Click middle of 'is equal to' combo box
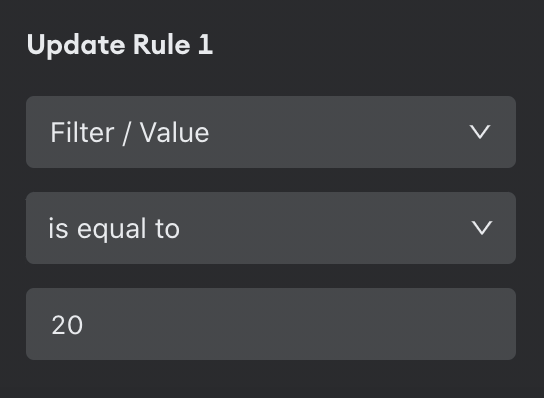This screenshot has height=398, width=544. click(271, 228)
